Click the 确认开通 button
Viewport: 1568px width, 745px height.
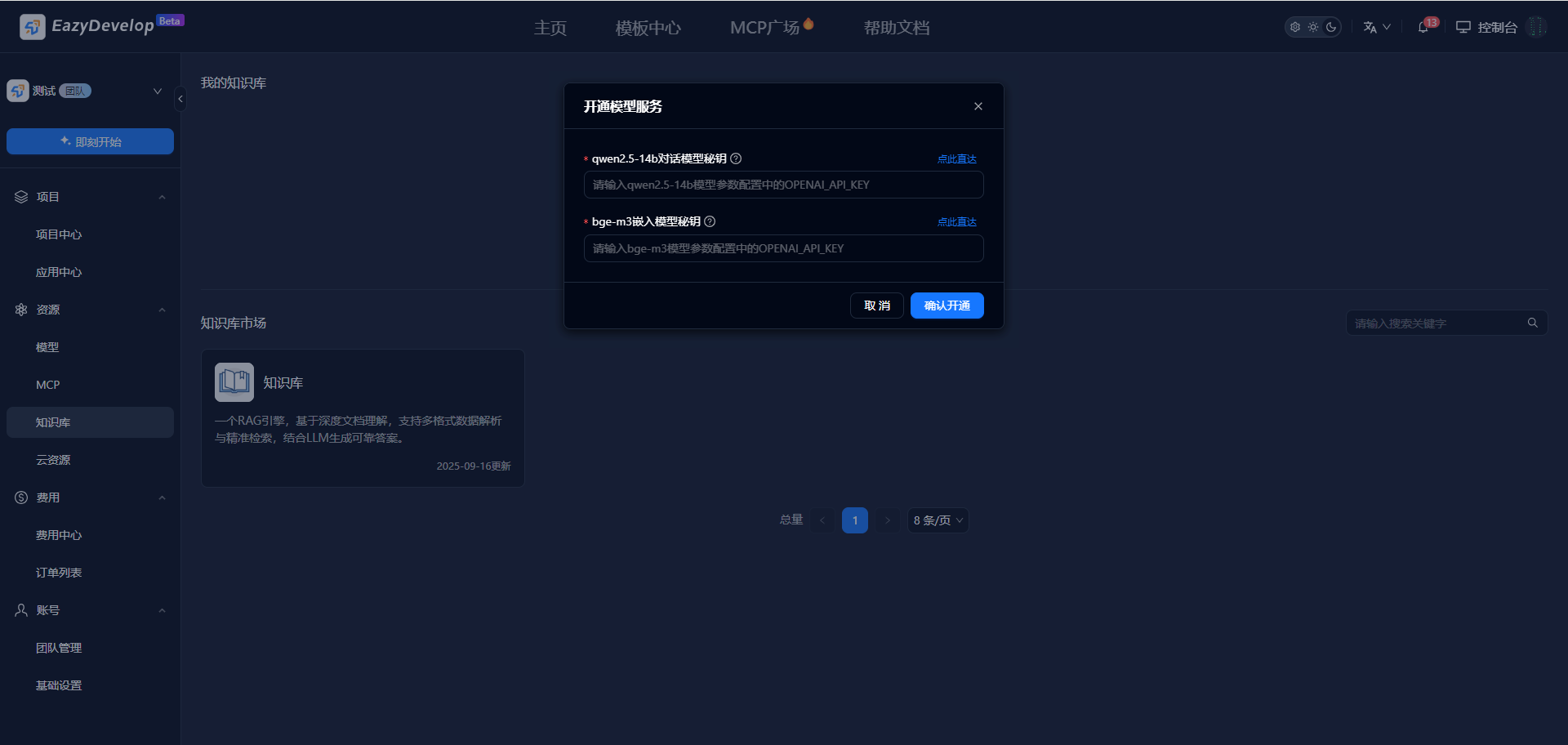947,306
